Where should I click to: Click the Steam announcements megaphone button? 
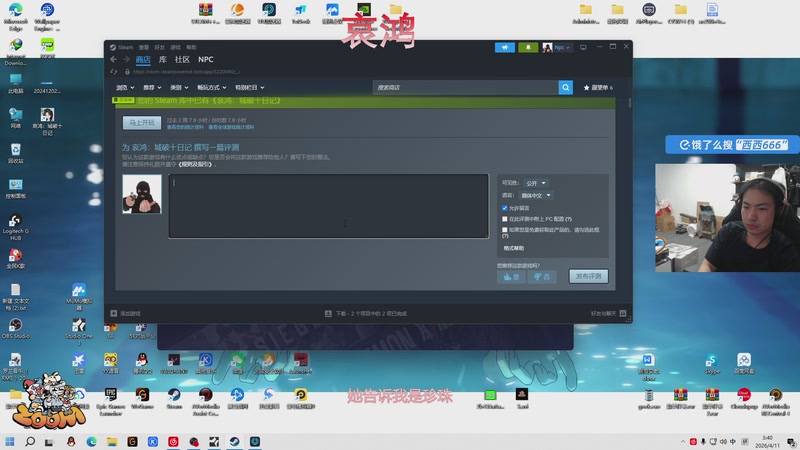click(x=505, y=47)
